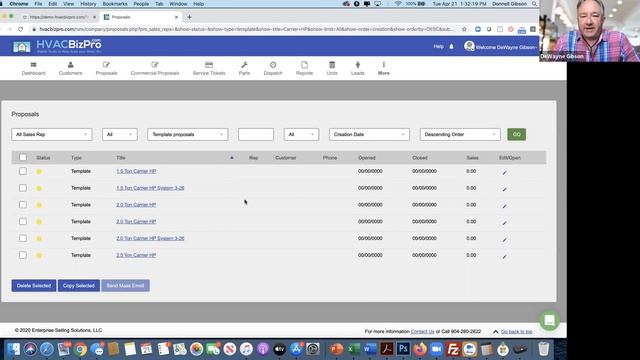Open Zoom from the dock
640x360 pixels.
point(436,349)
